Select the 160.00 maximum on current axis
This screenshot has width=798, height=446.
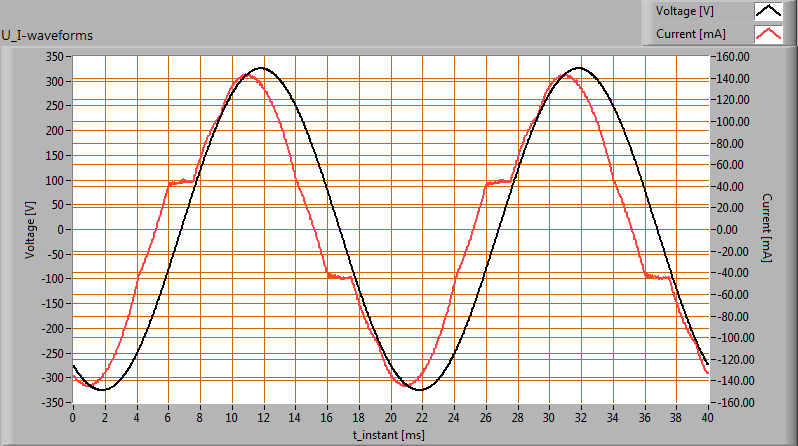[733, 56]
